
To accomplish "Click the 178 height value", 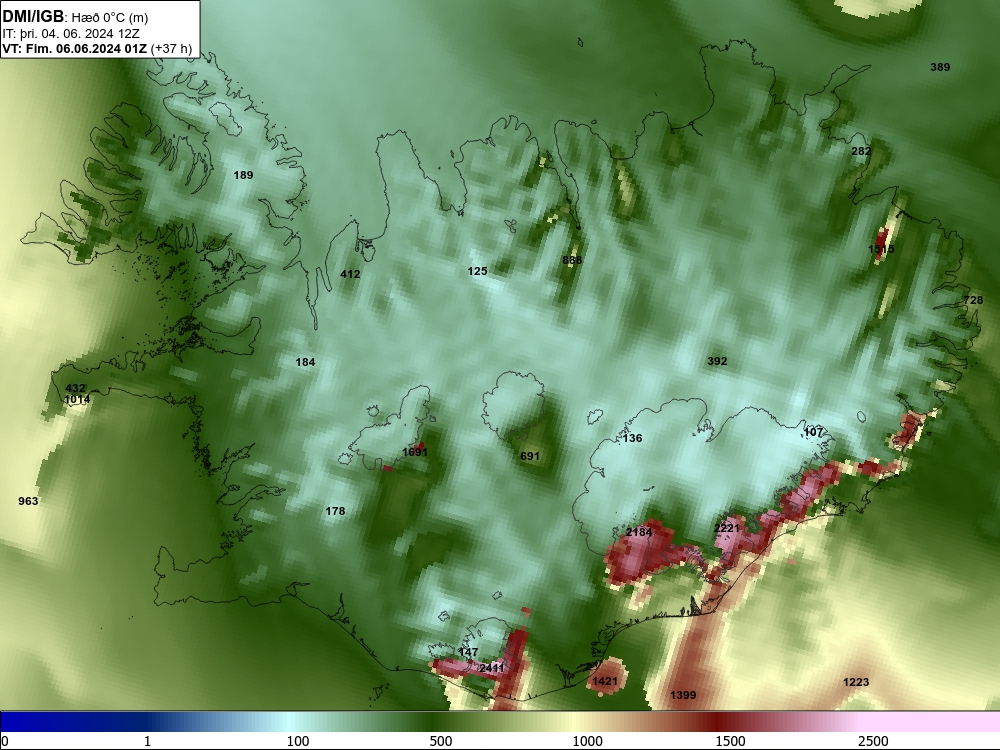I will (335, 511).
